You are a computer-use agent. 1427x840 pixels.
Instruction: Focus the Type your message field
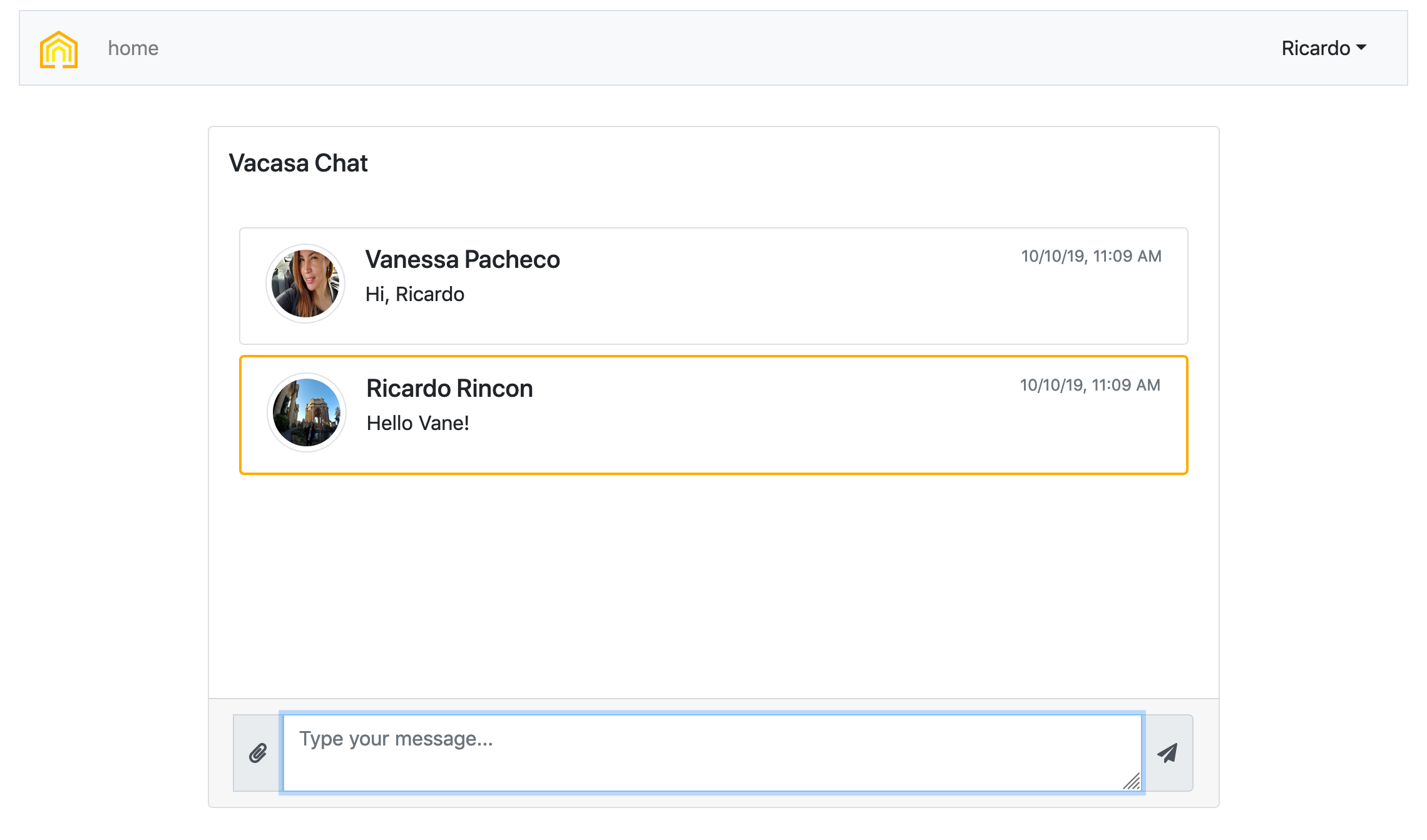click(712, 753)
